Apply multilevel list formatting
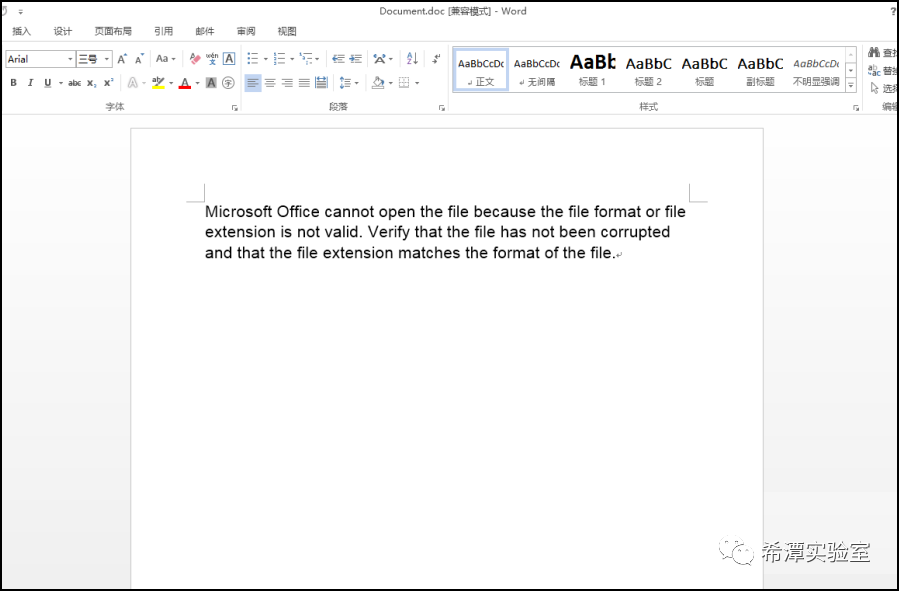The width and height of the screenshot is (899, 591). pyautogui.click(x=306, y=58)
